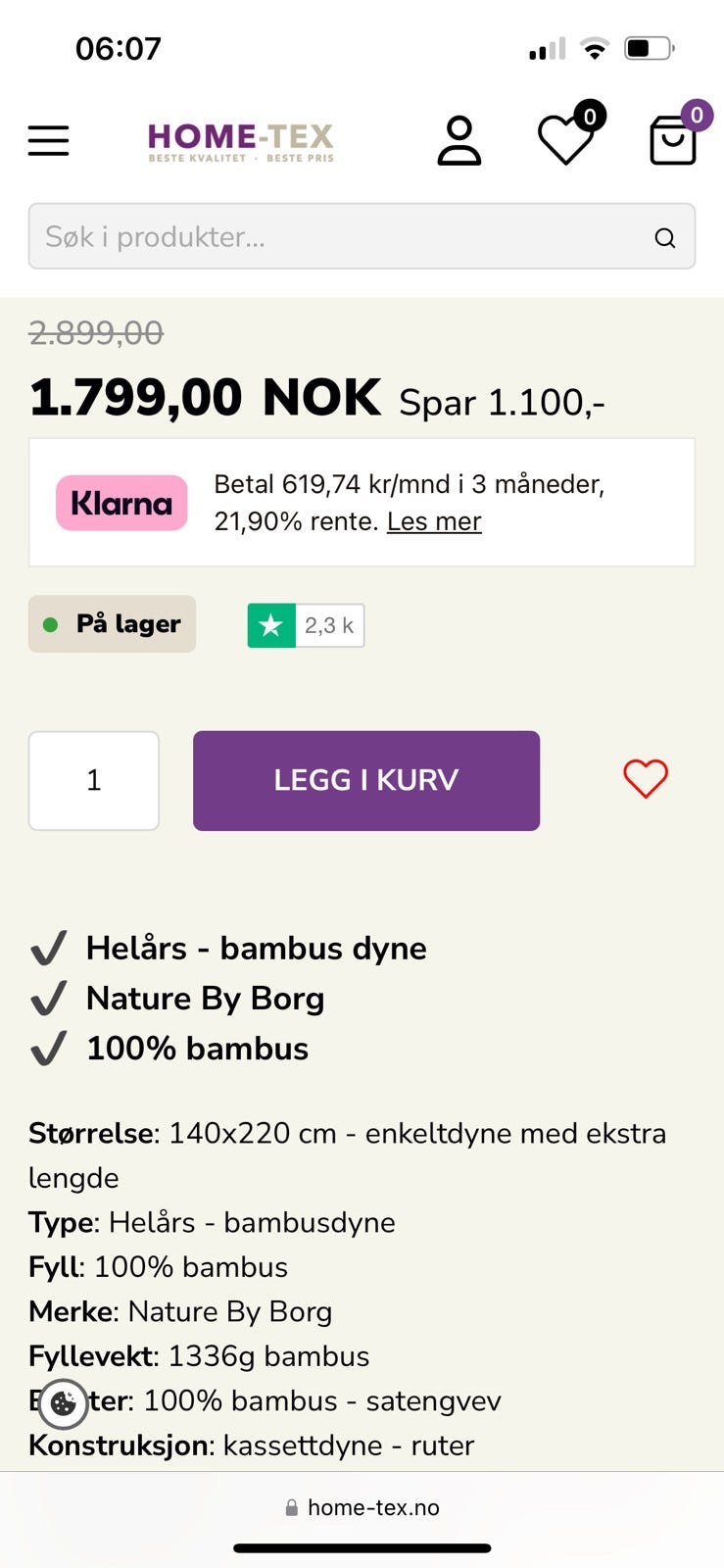Screen dimensions: 724x1568
Task: Tap the wishlist counter badge
Action: pyautogui.click(x=590, y=117)
